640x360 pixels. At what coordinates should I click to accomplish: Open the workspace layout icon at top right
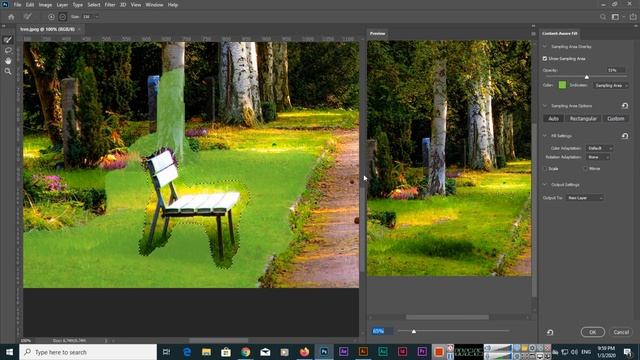coord(615,17)
